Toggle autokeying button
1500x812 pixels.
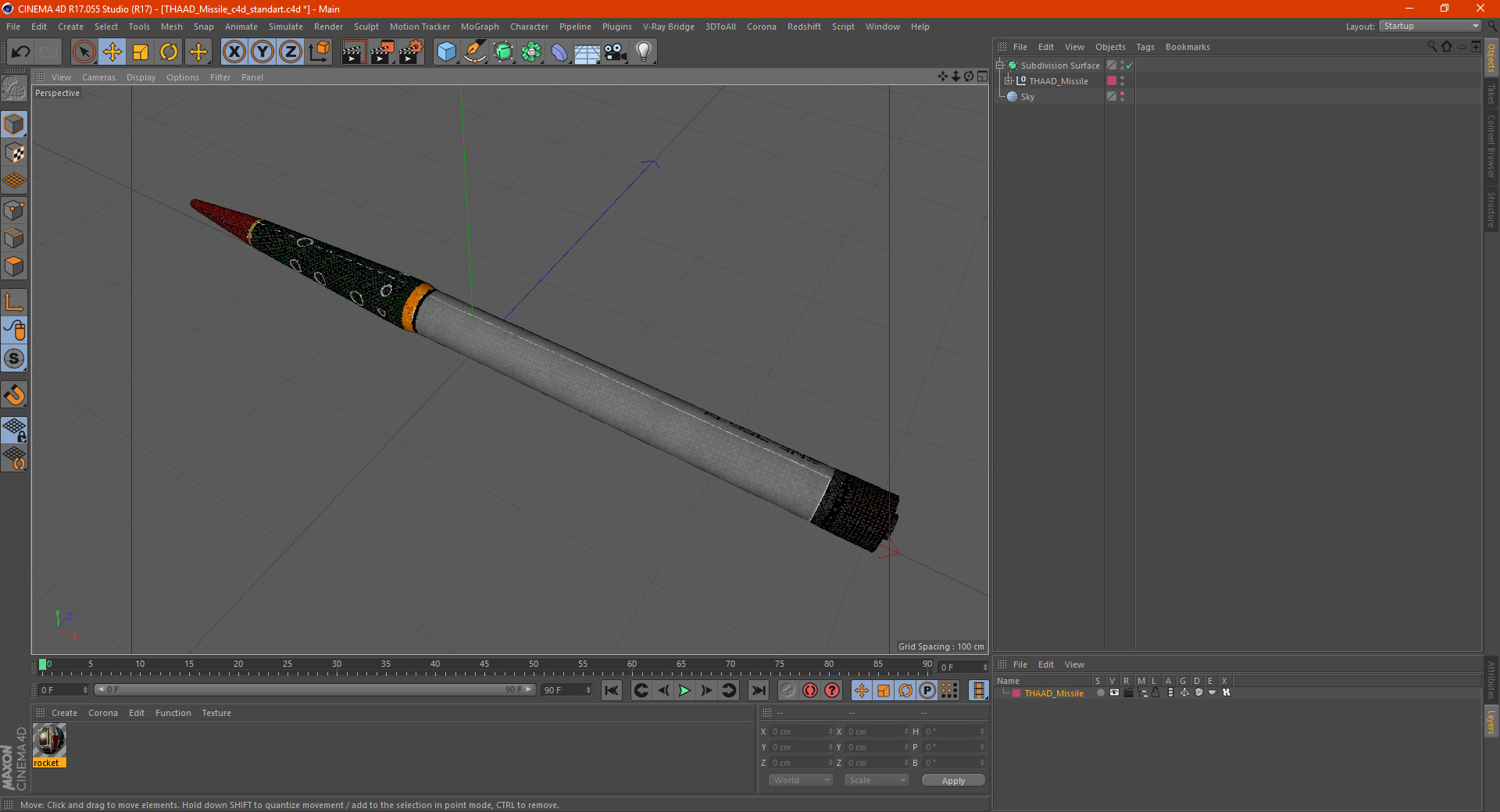point(810,690)
